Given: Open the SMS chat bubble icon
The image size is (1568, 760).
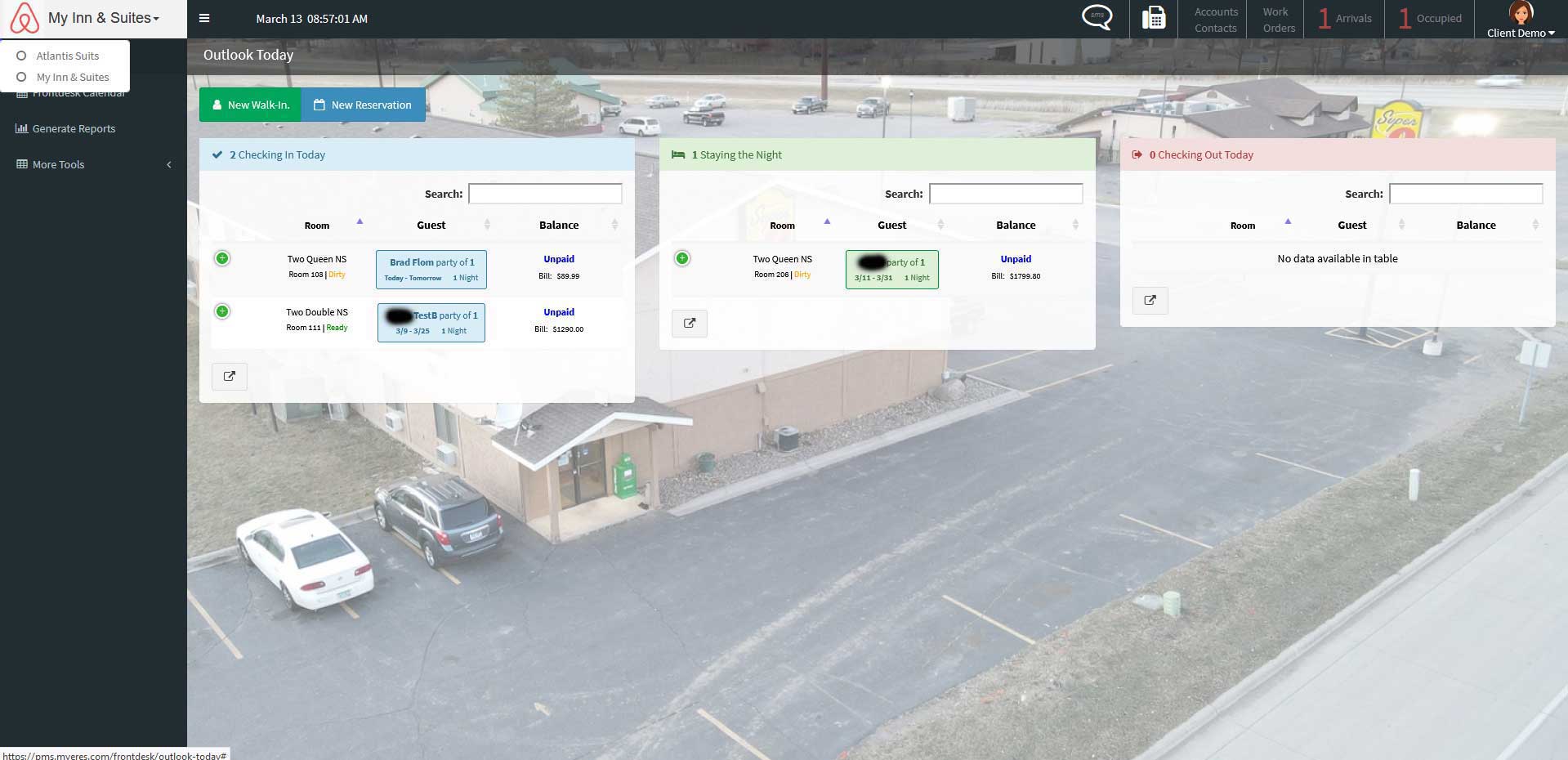Looking at the screenshot, I should (1097, 17).
